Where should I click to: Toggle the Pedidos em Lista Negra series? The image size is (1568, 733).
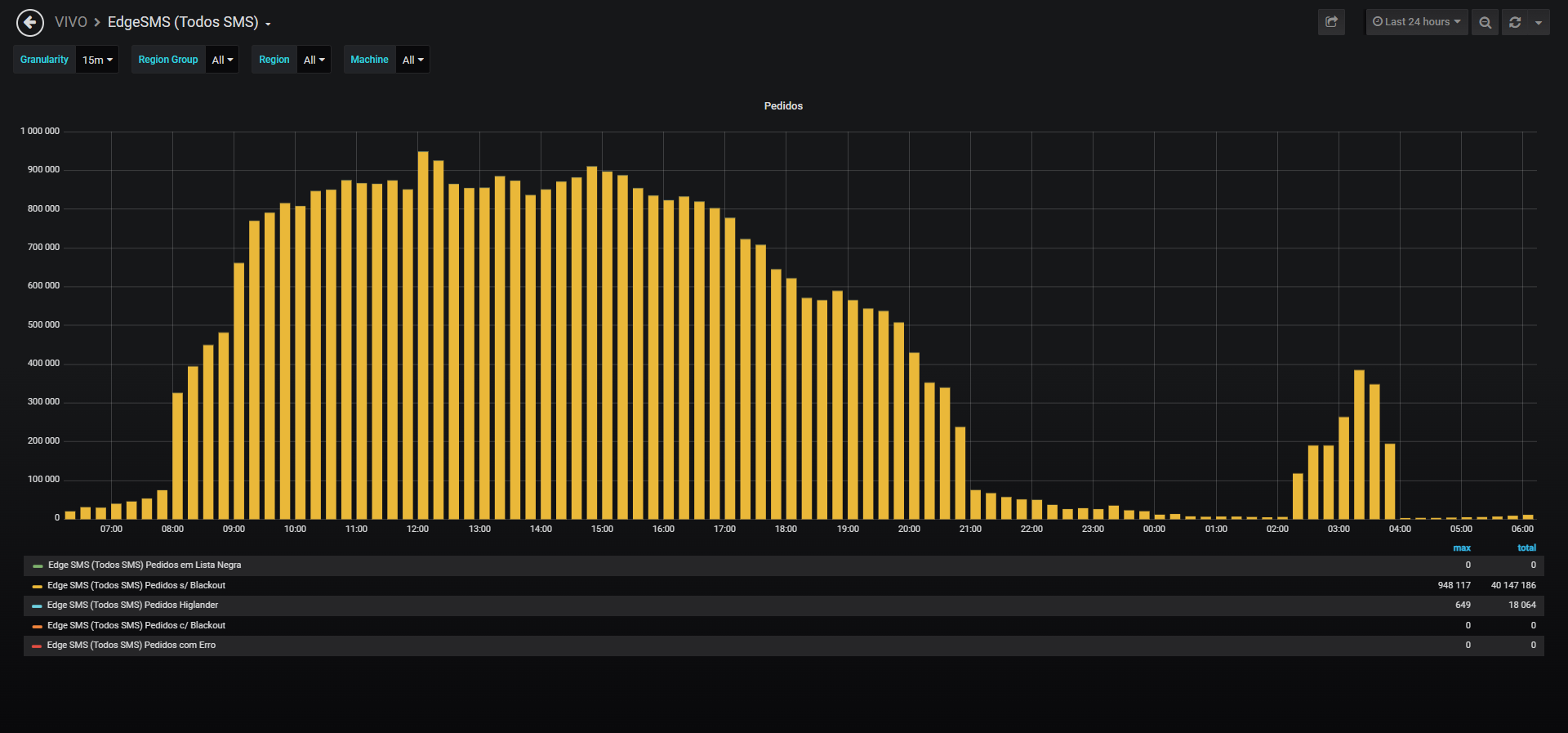[144, 565]
